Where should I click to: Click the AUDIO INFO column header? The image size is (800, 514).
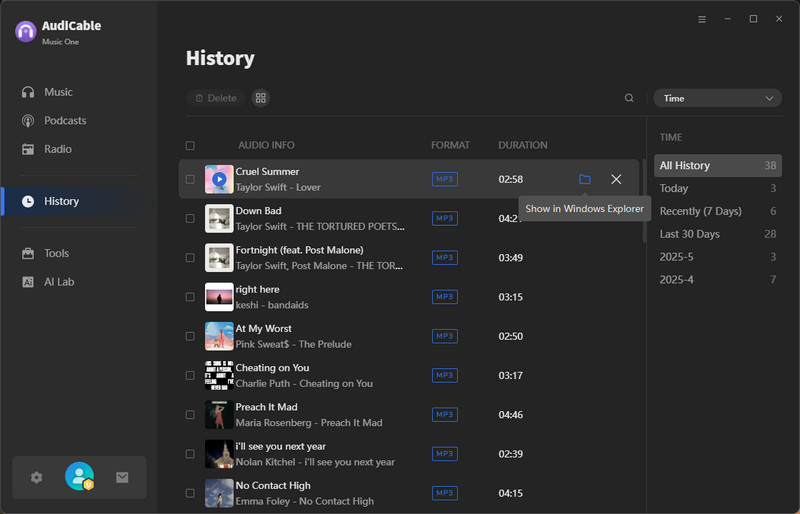tap(266, 145)
